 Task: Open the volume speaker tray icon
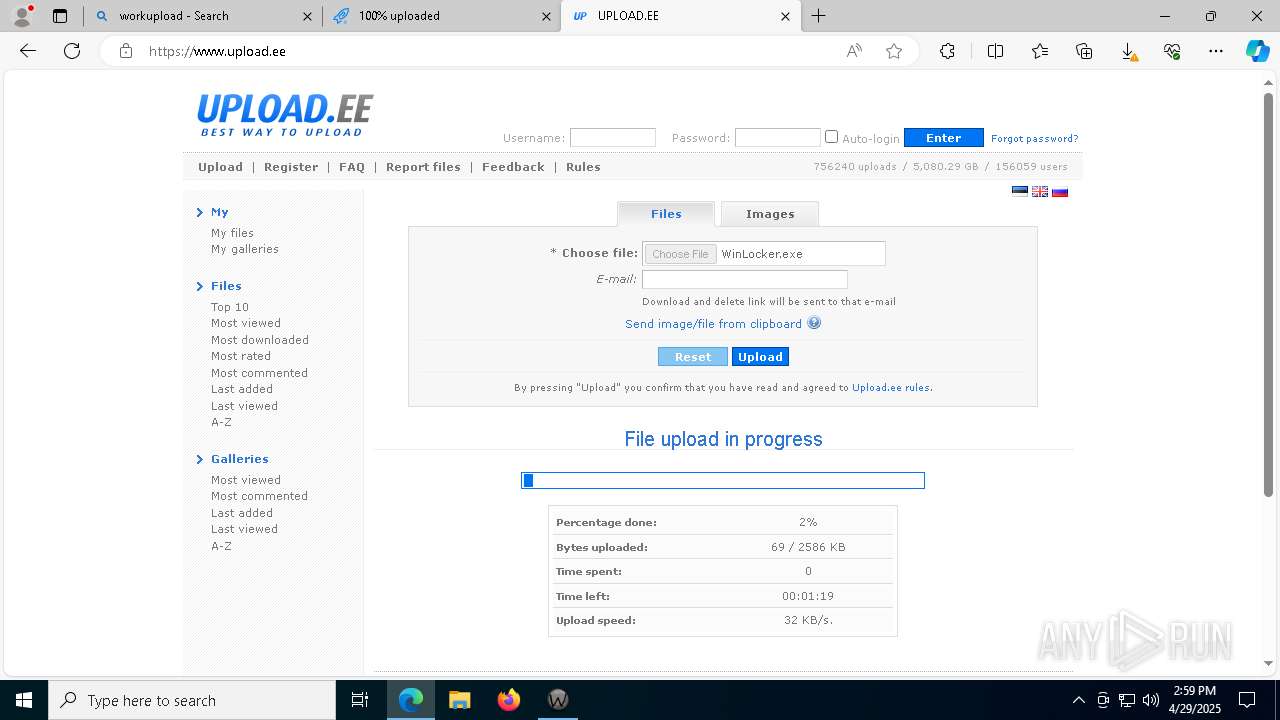point(1150,700)
